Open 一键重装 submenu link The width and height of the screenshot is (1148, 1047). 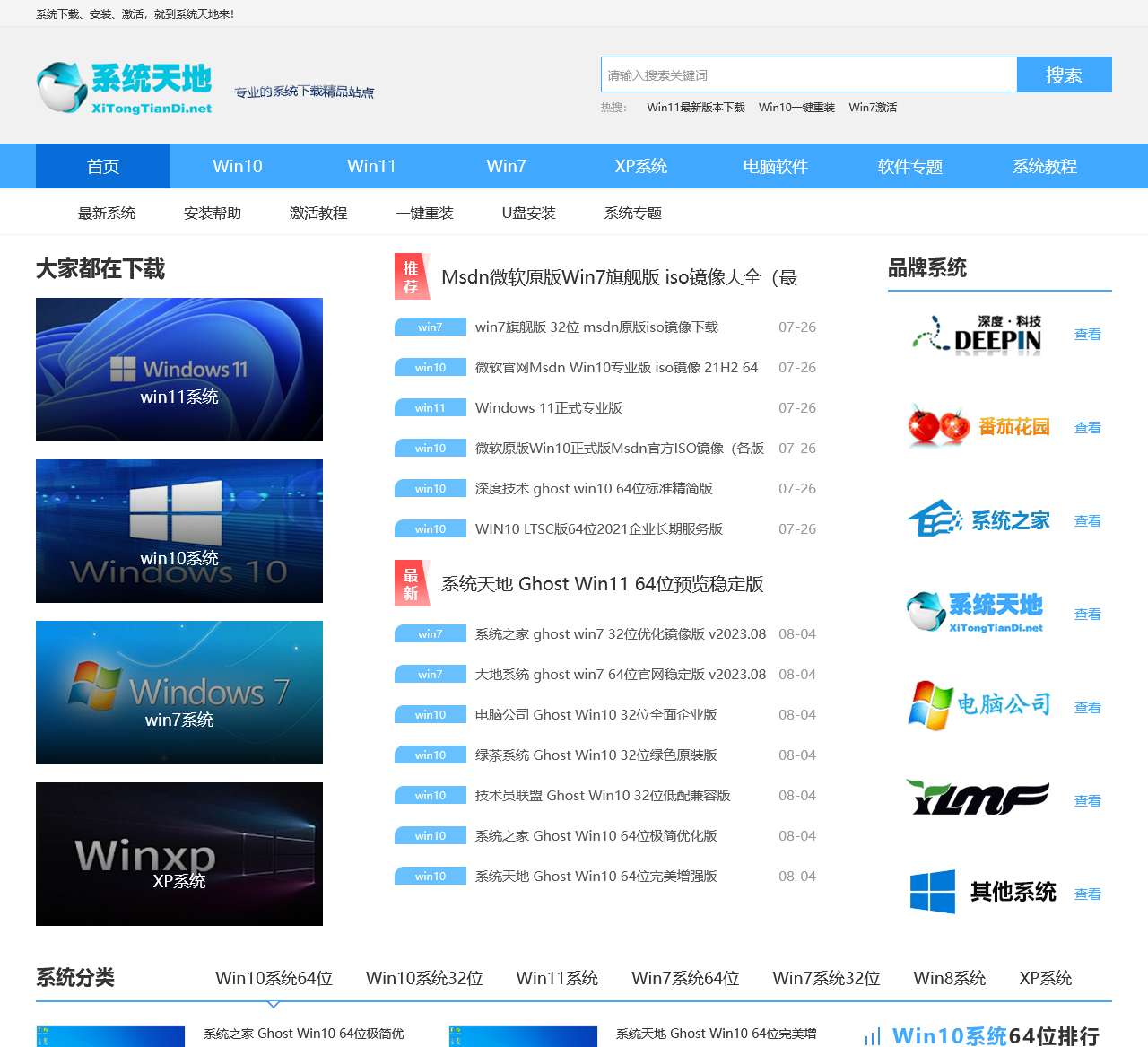(425, 213)
